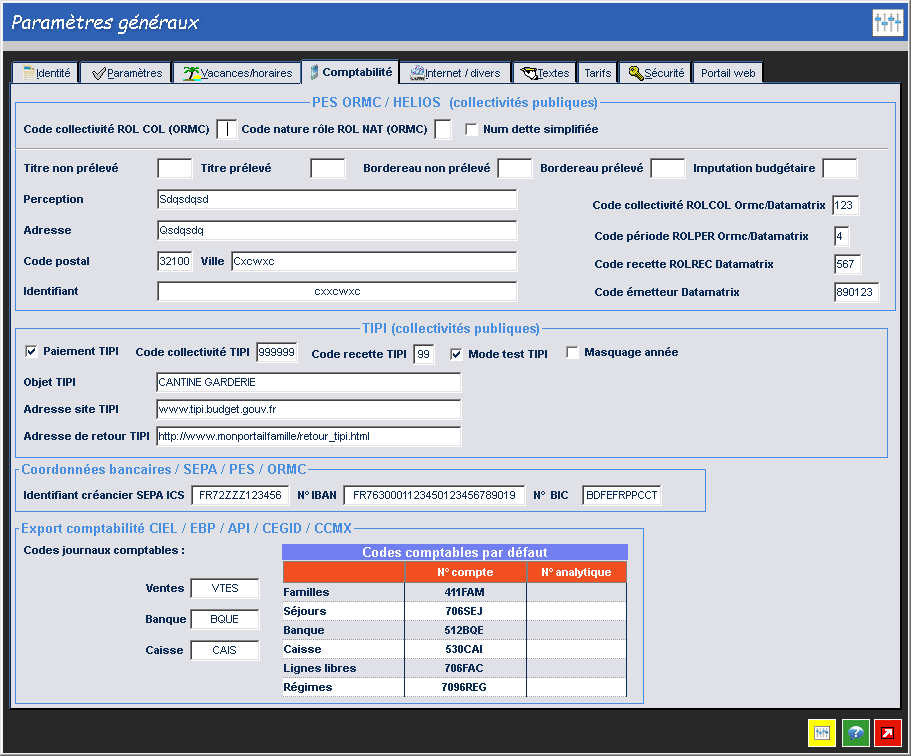This screenshot has height=756, width=911.
Task: Open the Internet / divers tab
Action: click(454, 73)
